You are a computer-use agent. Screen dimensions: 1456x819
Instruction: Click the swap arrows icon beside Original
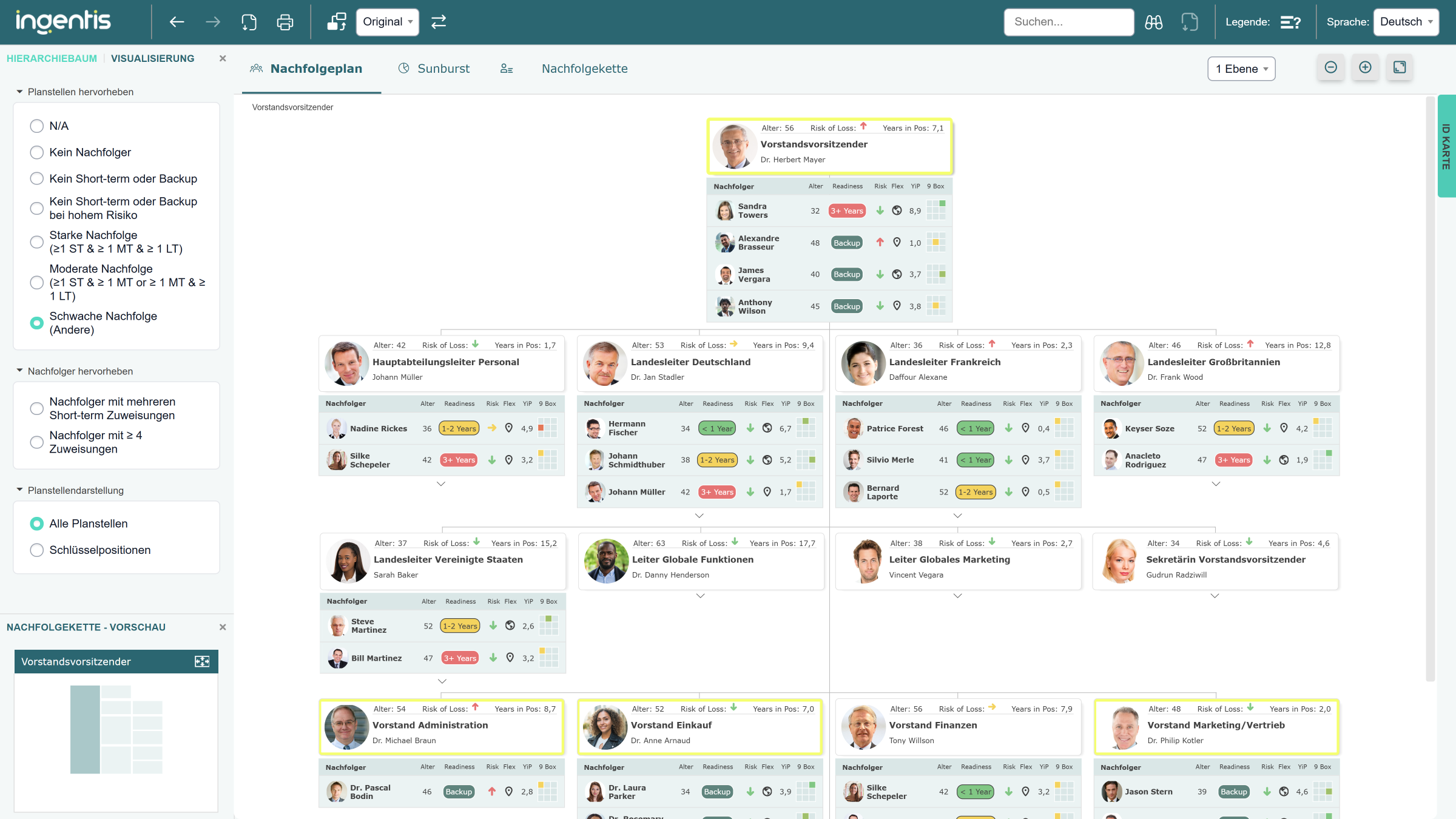point(439,22)
